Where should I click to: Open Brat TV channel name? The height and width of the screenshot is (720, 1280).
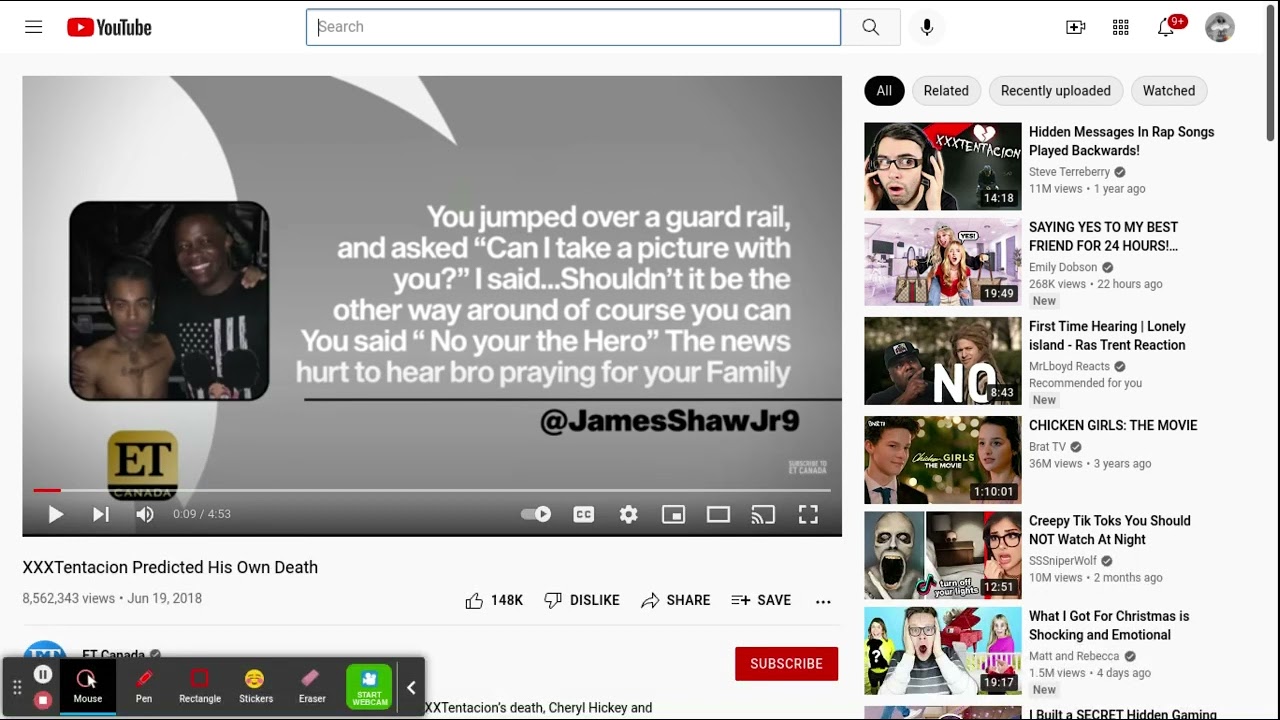click(1047, 447)
